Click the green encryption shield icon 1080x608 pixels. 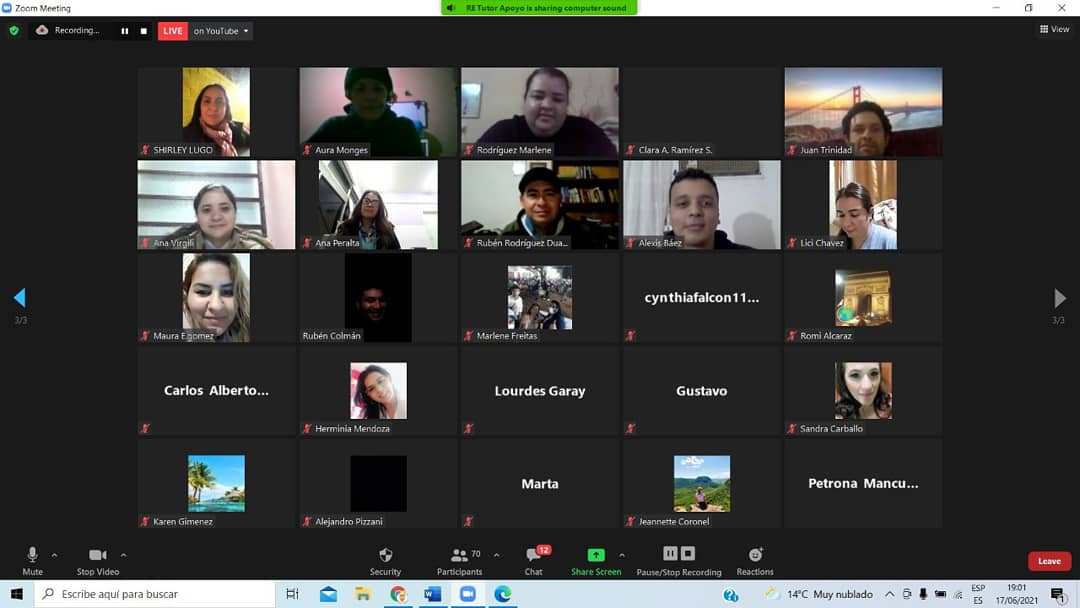tap(14, 30)
